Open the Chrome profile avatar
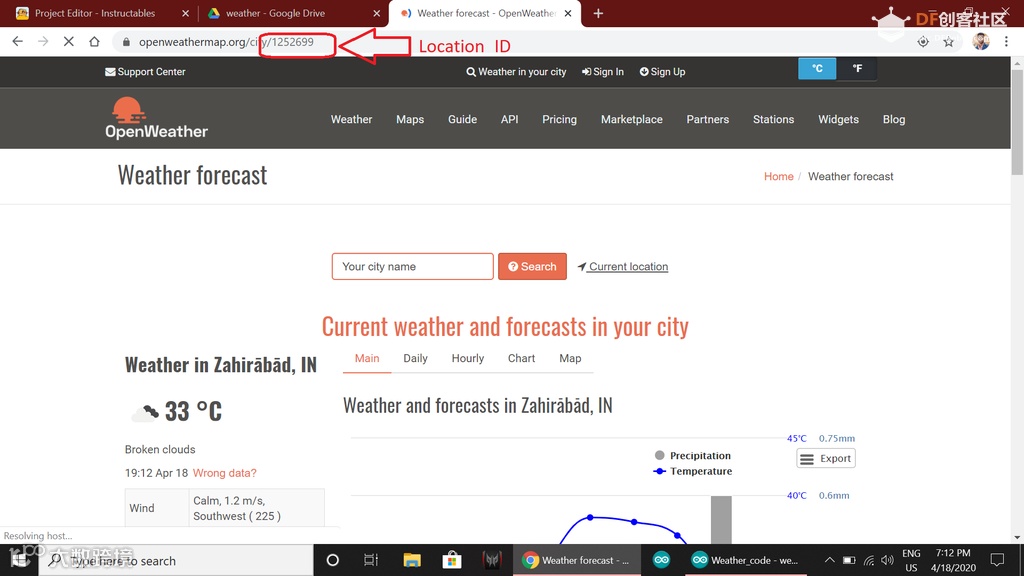 [x=980, y=42]
